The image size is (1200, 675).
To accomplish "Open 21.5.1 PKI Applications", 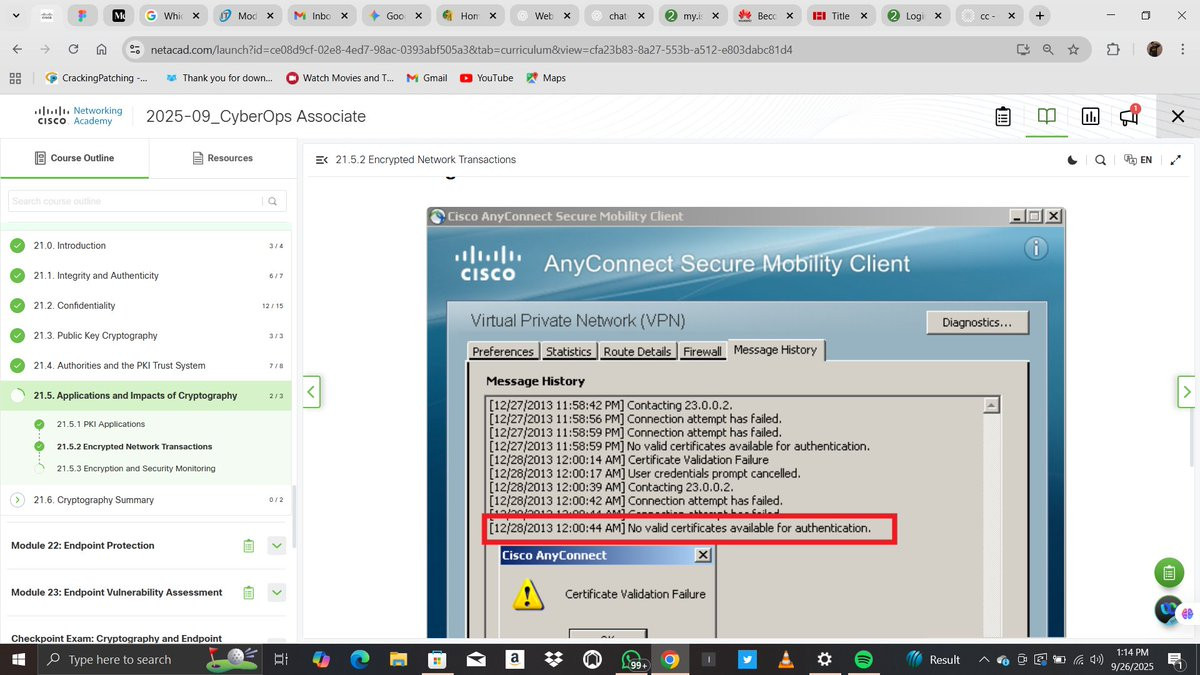I will pyautogui.click(x=100, y=424).
